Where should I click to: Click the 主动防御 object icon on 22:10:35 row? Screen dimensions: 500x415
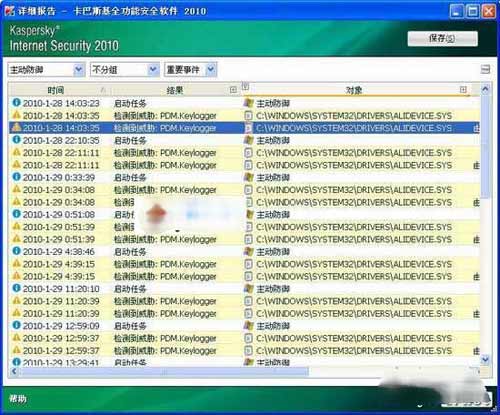[248, 140]
